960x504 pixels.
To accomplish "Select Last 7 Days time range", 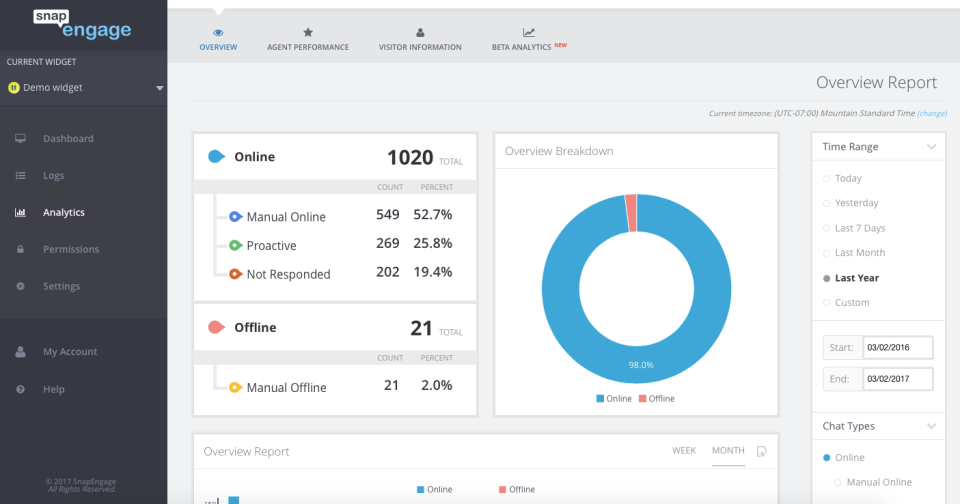I will [x=859, y=228].
